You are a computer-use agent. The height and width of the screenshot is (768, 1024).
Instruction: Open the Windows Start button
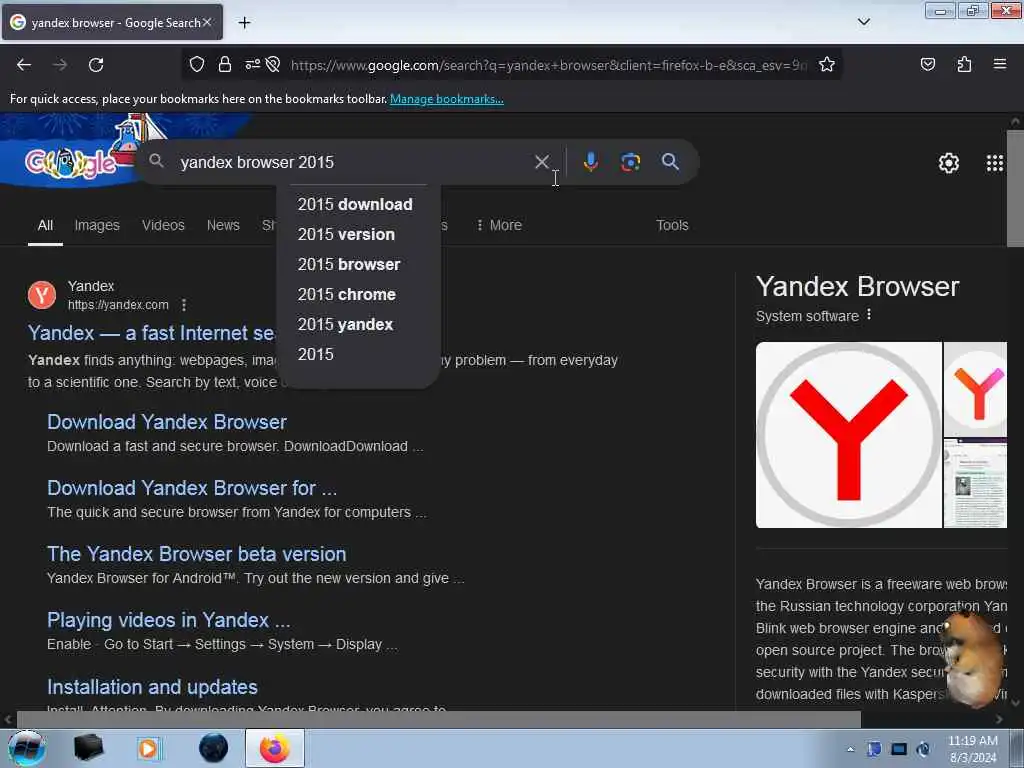click(26, 748)
